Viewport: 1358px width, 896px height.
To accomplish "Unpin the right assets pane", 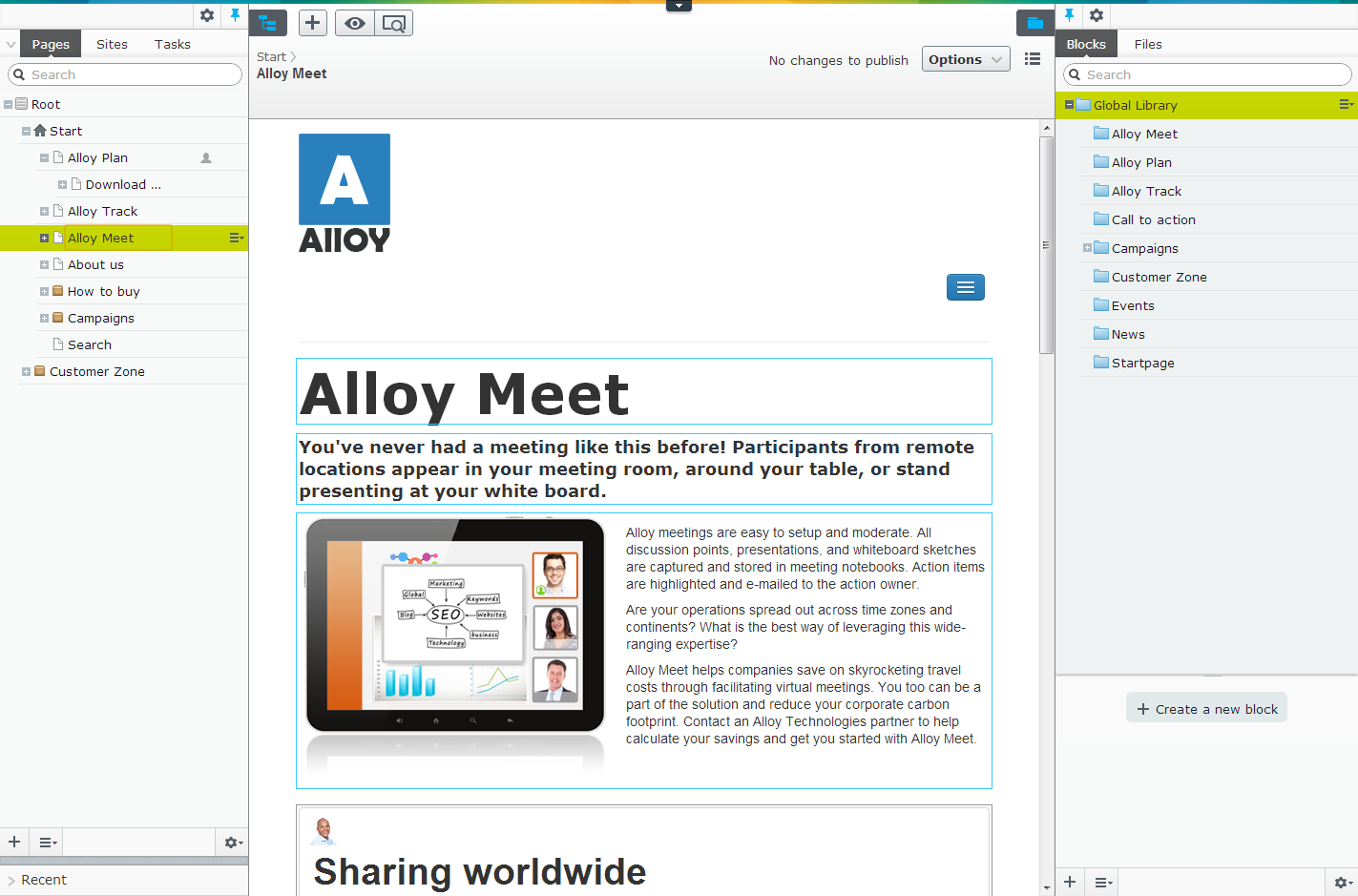I will [x=1069, y=15].
